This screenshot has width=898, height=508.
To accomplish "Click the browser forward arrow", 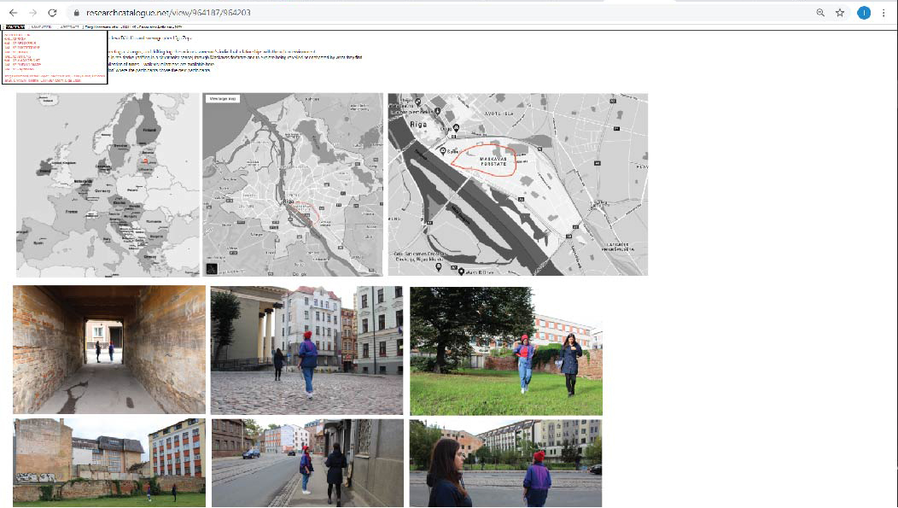I will [x=32, y=13].
